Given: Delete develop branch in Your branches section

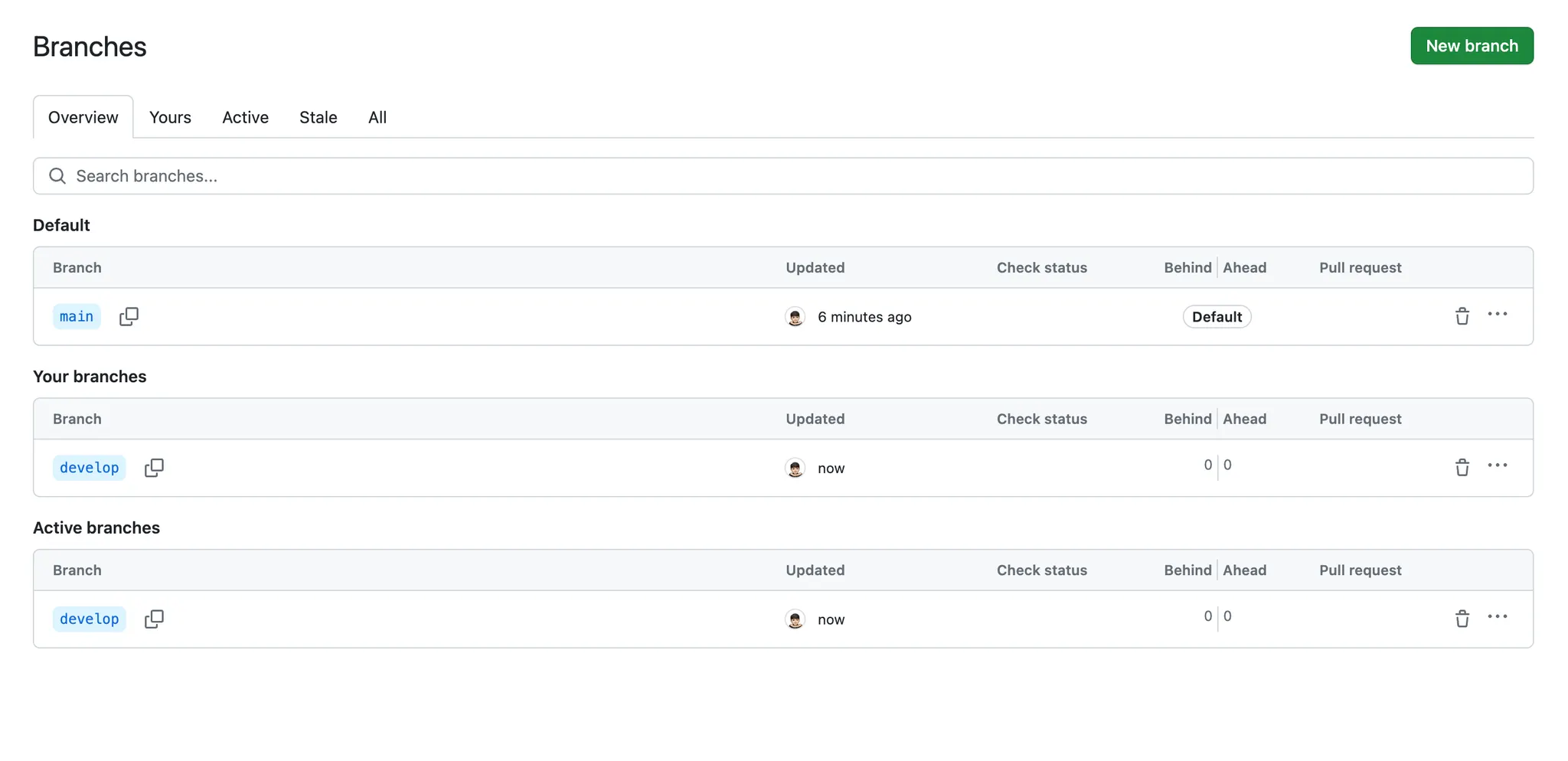Looking at the screenshot, I should pyautogui.click(x=1462, y=467).
